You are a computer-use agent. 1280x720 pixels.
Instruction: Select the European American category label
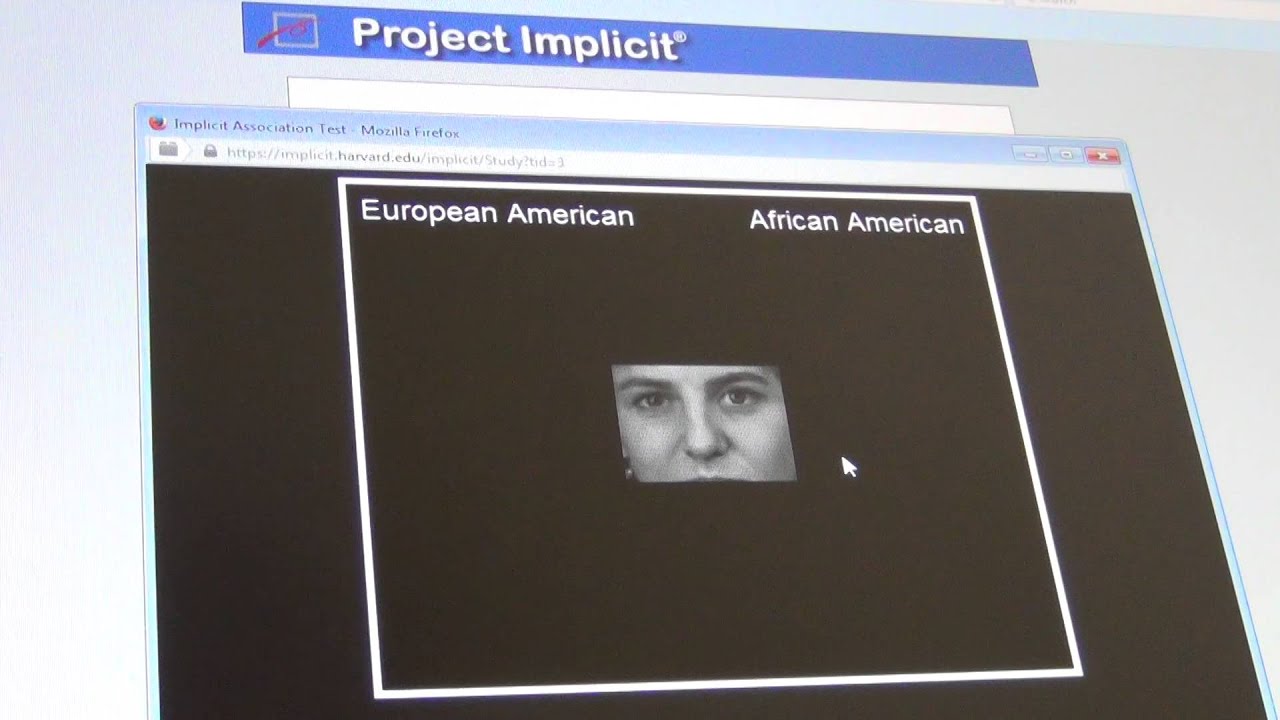(497, 213)
